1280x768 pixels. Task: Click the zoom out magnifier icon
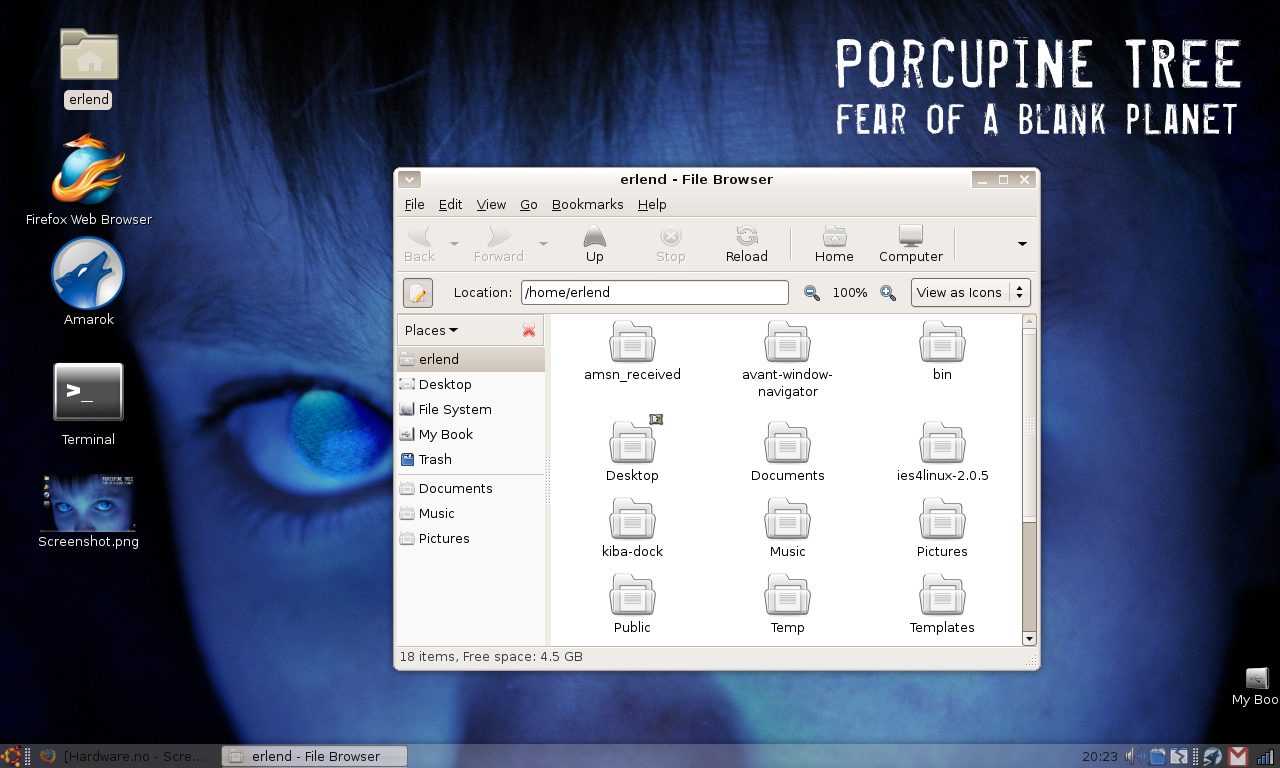[x=812, y=293]
